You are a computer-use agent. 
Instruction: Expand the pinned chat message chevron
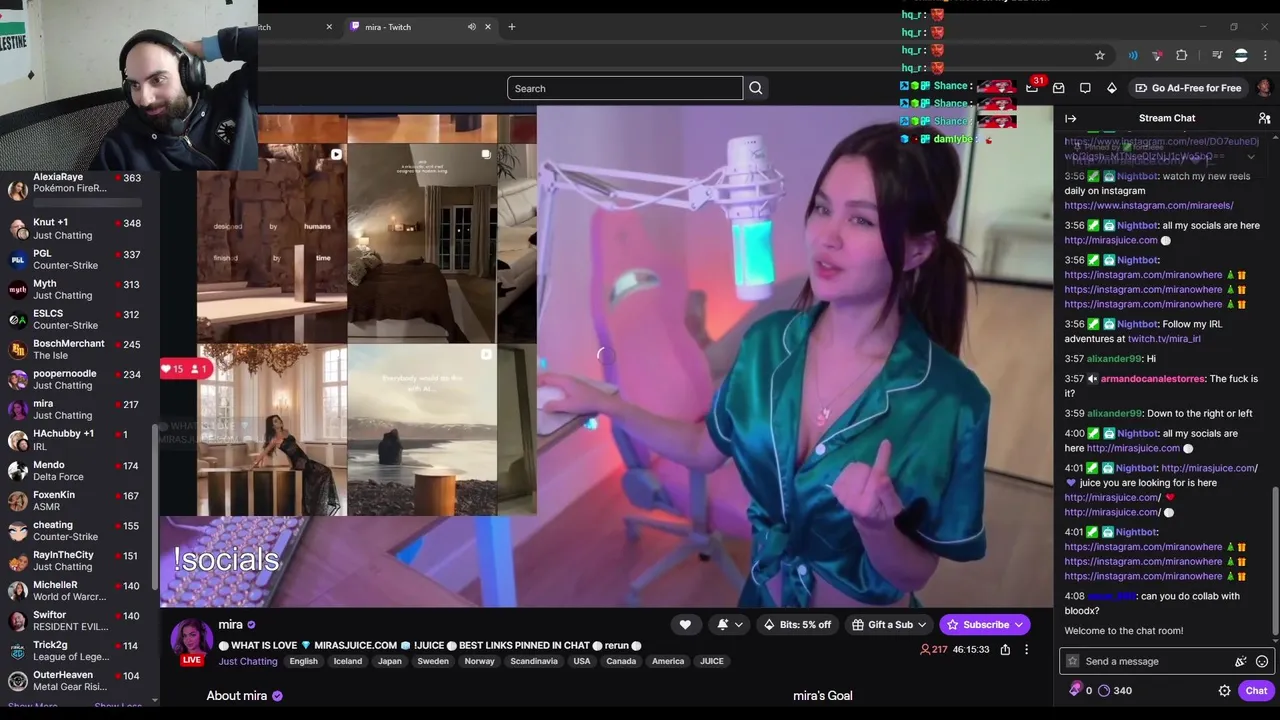click(1250, 156)
